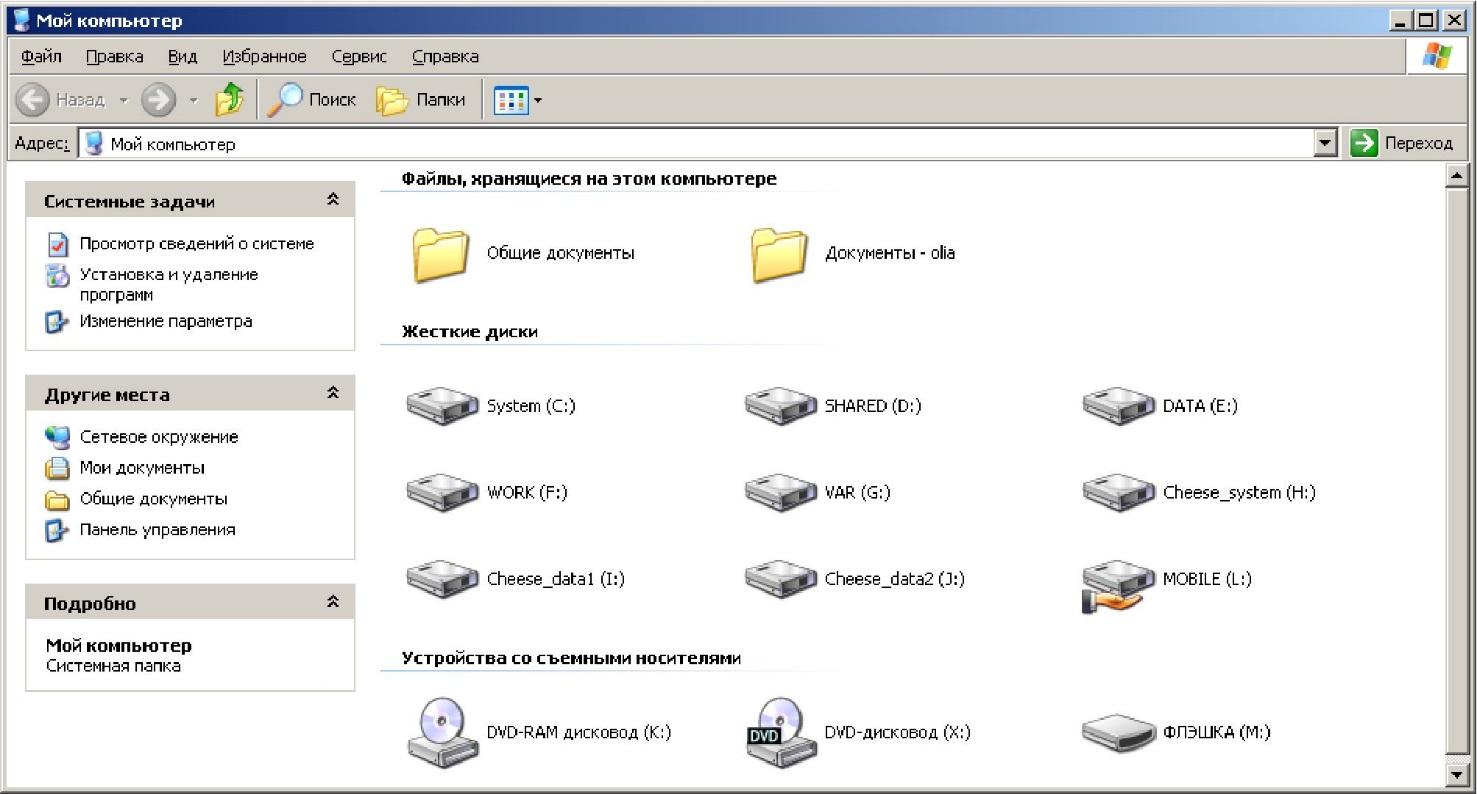Viewport: 1477px width, 794px height.
Task: Open the Forward button history dropdown arrow
Action: [194, 100]
